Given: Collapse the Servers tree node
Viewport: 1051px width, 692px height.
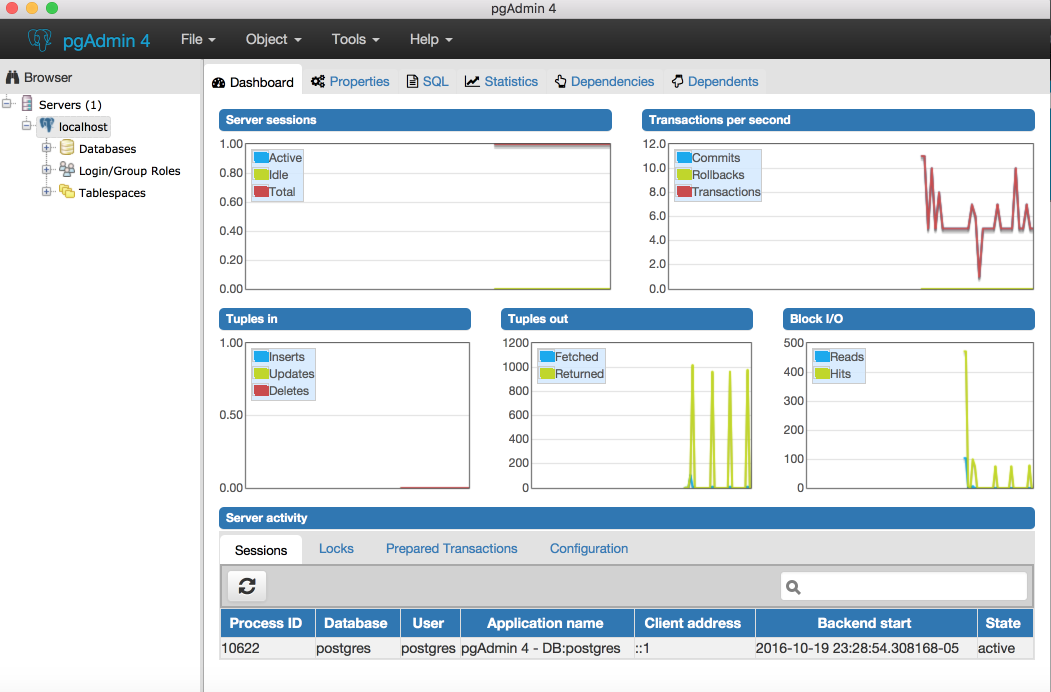Looking at the screenshot, I should pos(7,103).
